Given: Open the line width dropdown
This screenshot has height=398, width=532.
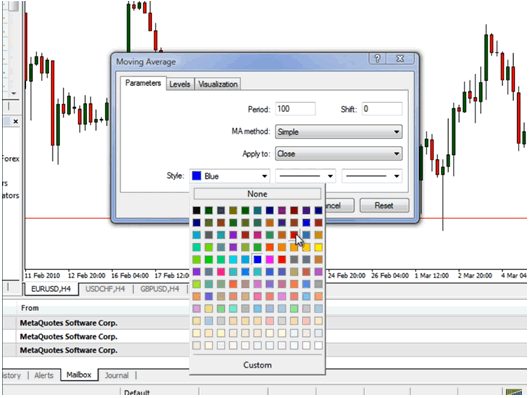Looking at the screenshot, I should pos(372,176).
